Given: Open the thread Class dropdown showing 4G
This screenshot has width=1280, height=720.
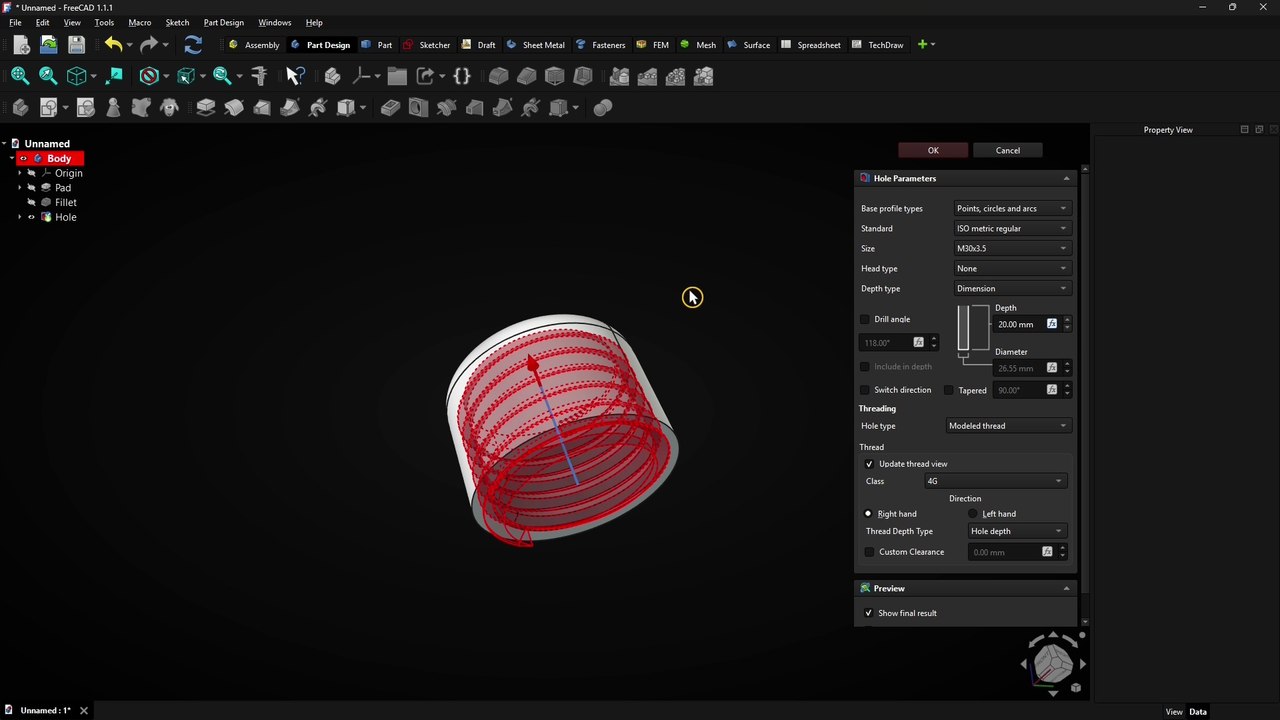Looking at the screenshot, I should (995, 481).
